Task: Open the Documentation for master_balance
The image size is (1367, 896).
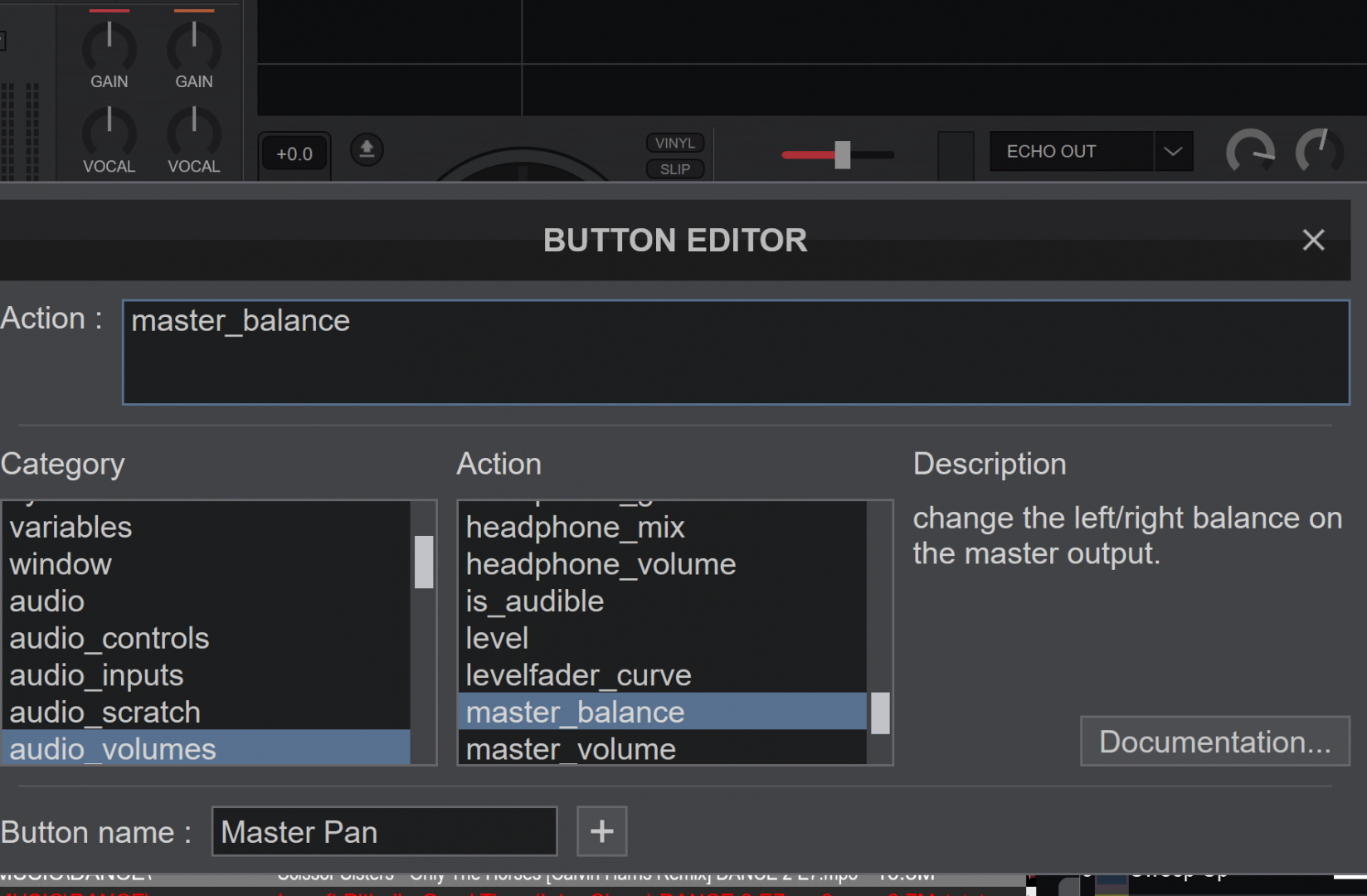Action: pyautogui.click(x=1214, y=741)
